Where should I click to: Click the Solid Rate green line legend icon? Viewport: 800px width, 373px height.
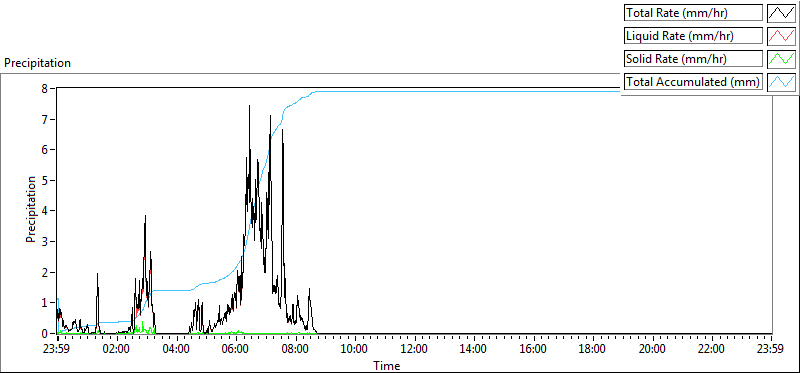click(x=781, y=59)
